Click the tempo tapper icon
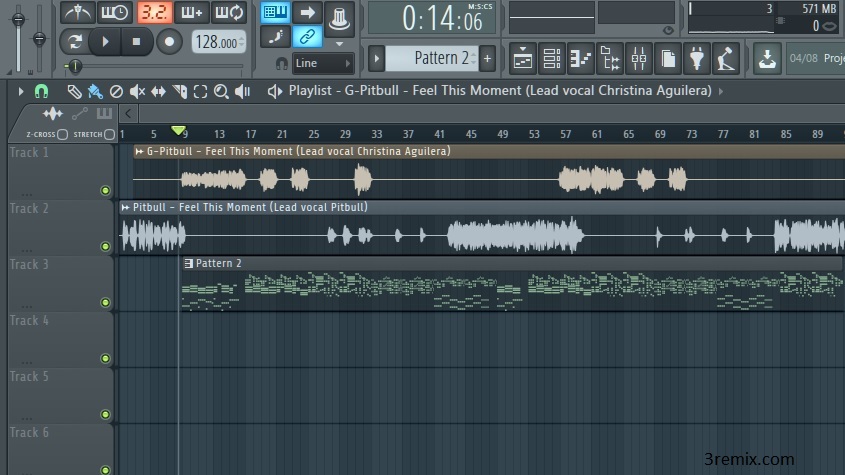Screen dimensions: 845x475 pyautogui.click(x=726, y=58)
